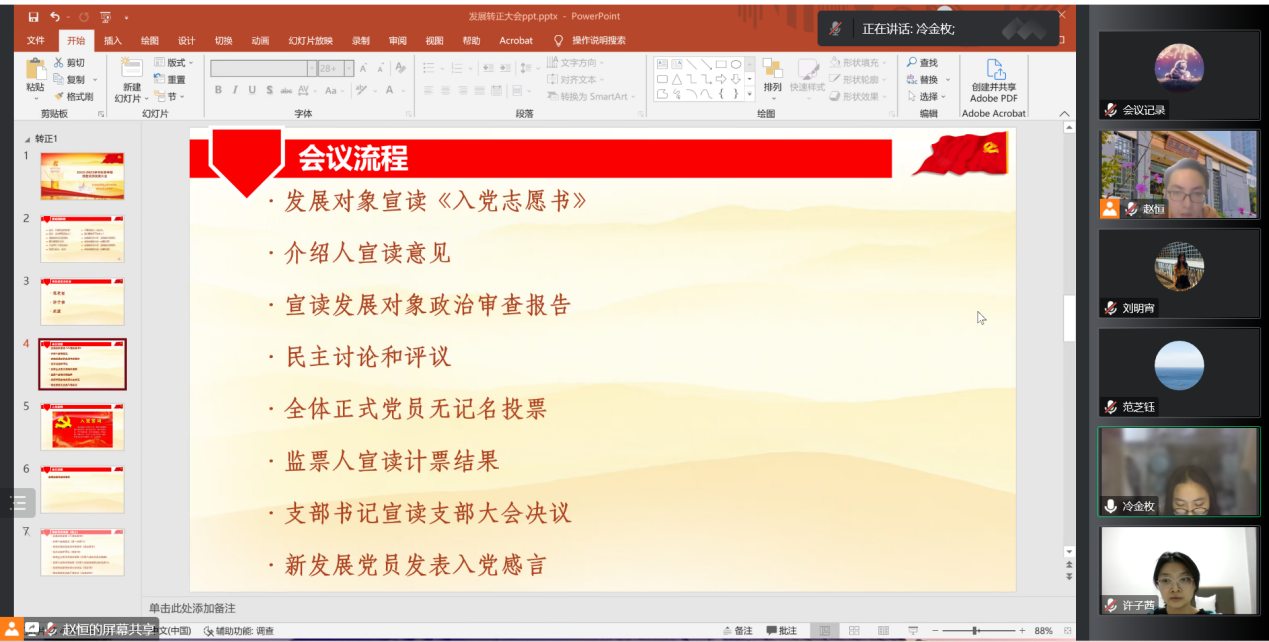Click the Replace (替换) button
1269x642 pixels.
(x=924, y=79)
